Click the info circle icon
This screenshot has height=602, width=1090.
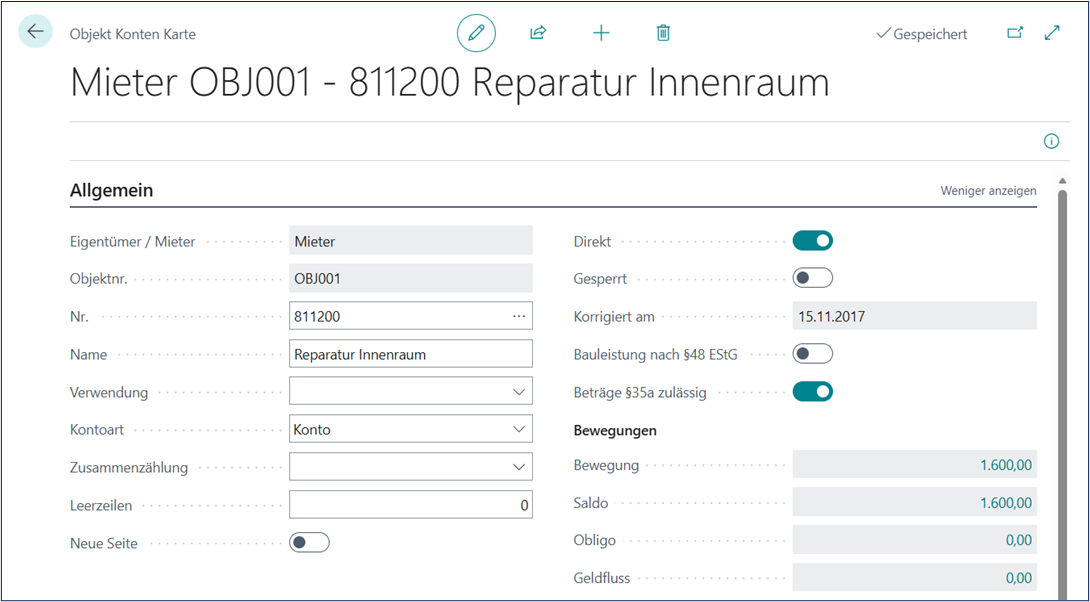[1051, 141]
